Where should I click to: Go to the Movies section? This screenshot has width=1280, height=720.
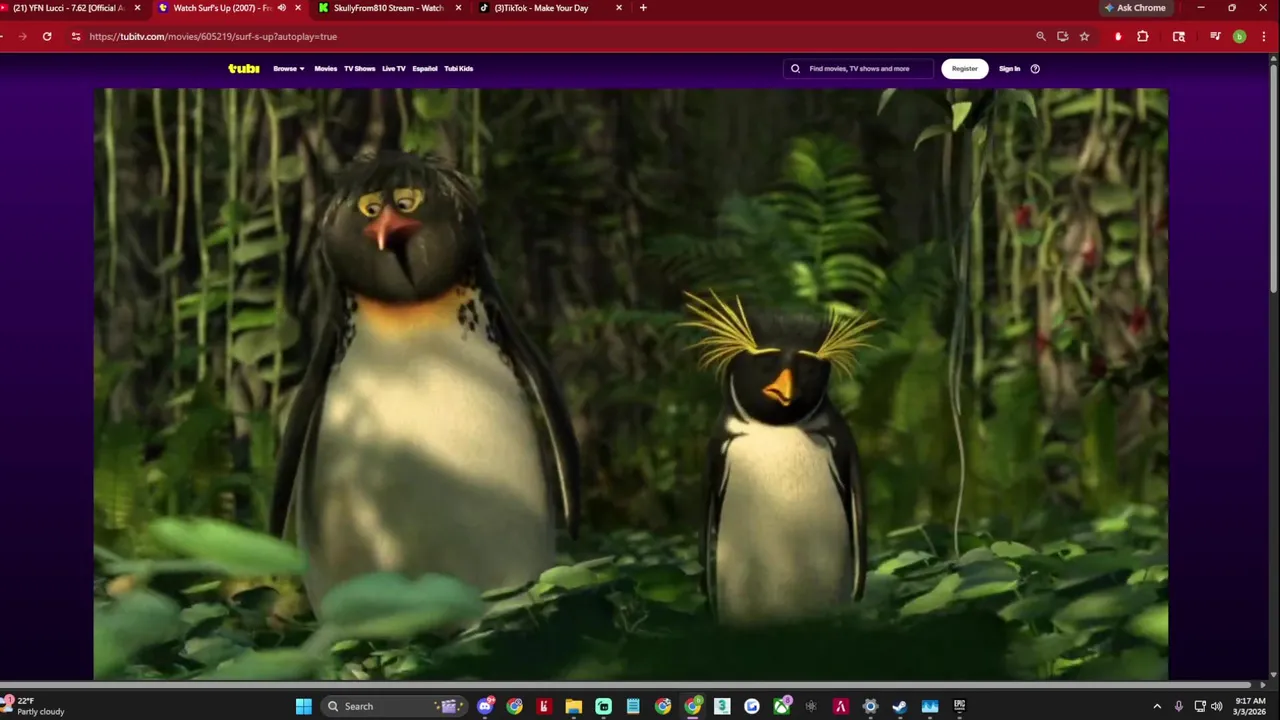[x=326, y=69]
